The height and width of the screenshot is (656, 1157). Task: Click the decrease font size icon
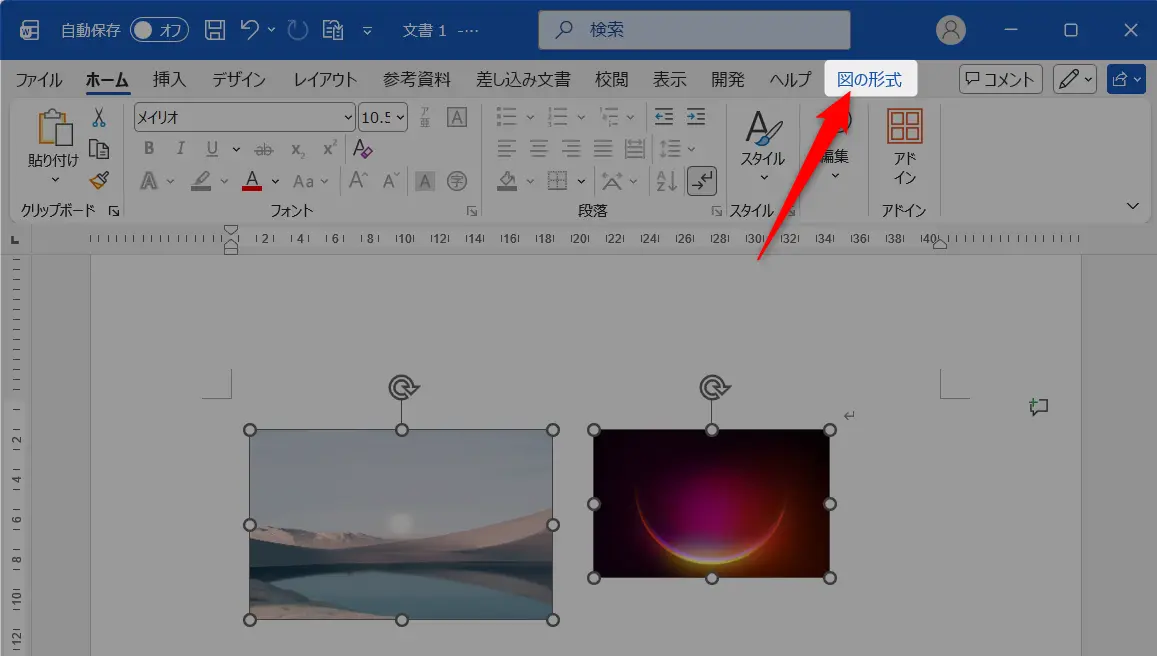click(x=390, y=180)
